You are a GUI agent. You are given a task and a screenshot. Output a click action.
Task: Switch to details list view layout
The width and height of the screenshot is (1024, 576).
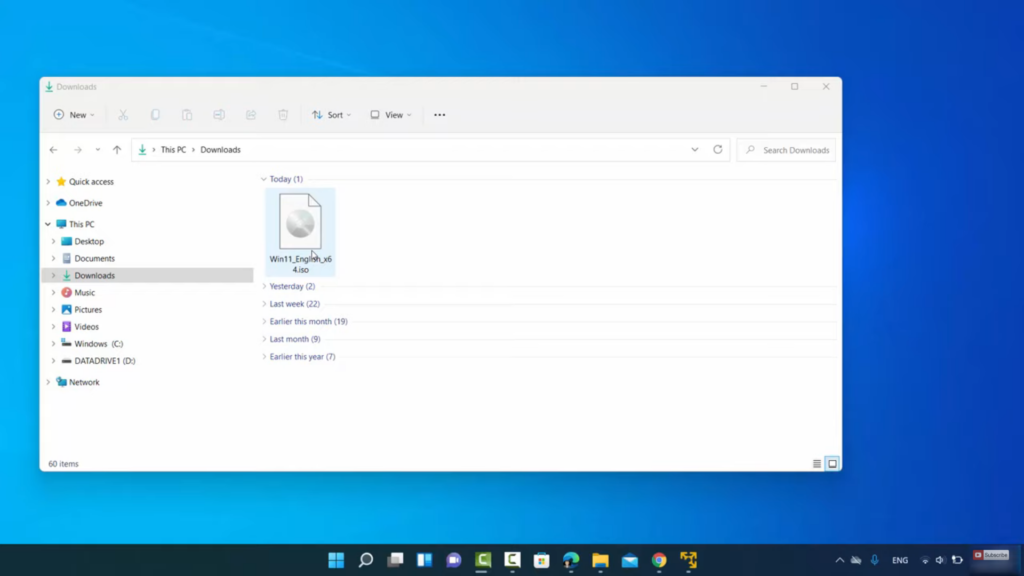pyautogui.click(x=817, y=464)
